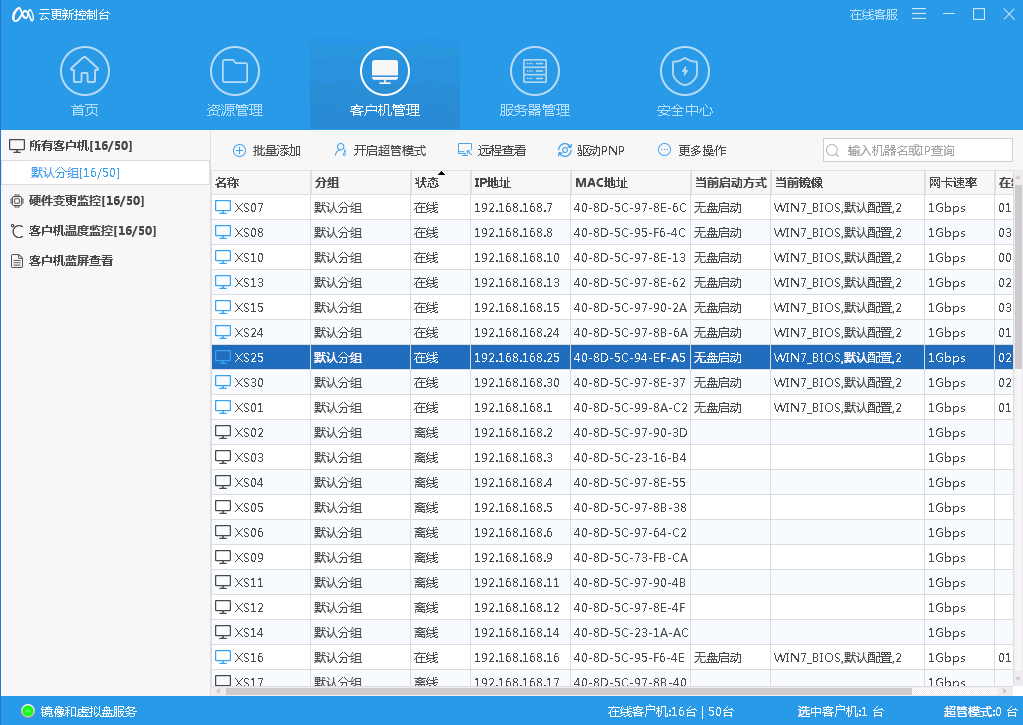Open 客户机温度监控[16/50] sidebar item
The width and height of the screenshot is (1023, 725).
(x=83, y=230)
